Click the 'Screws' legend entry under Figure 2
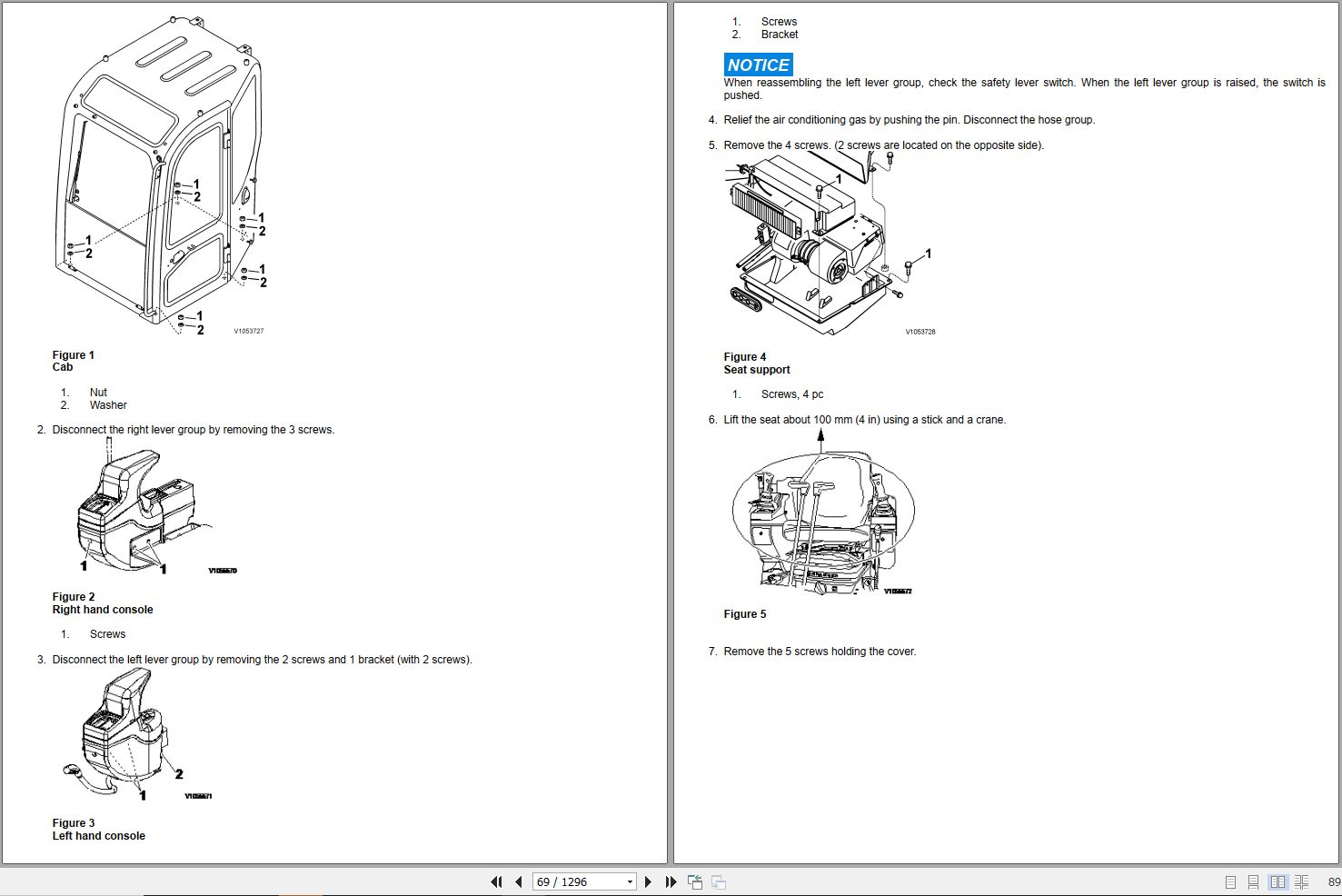 point(107,634)
